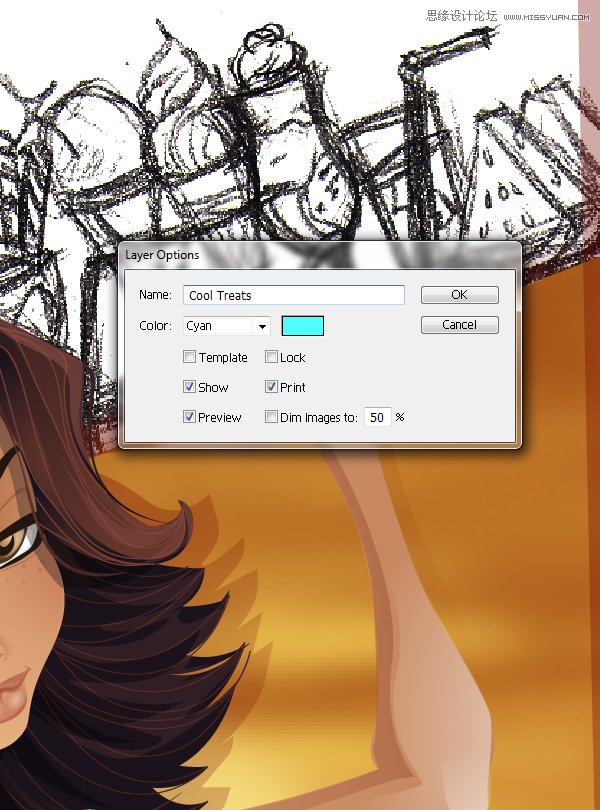The image size is (600, 810).
Task: Enable the Lock checkbox
Action: tap(271, 357)
